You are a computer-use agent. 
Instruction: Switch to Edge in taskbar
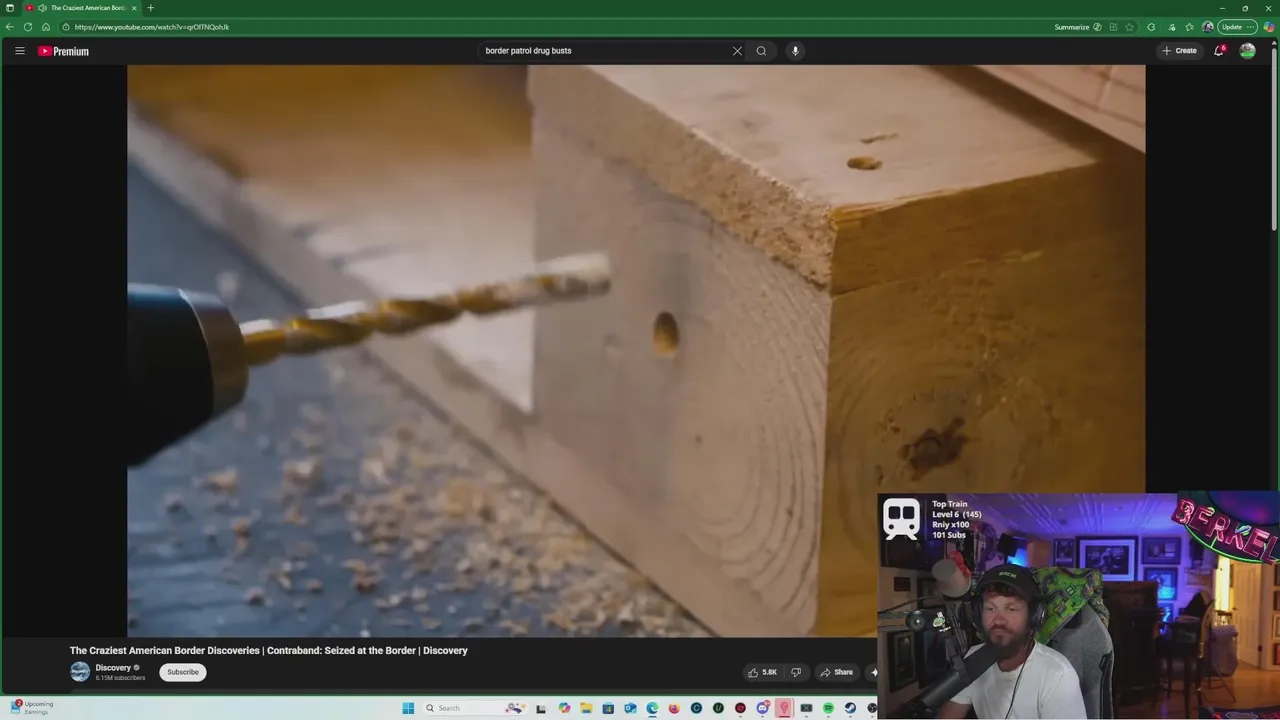point(652,708)
